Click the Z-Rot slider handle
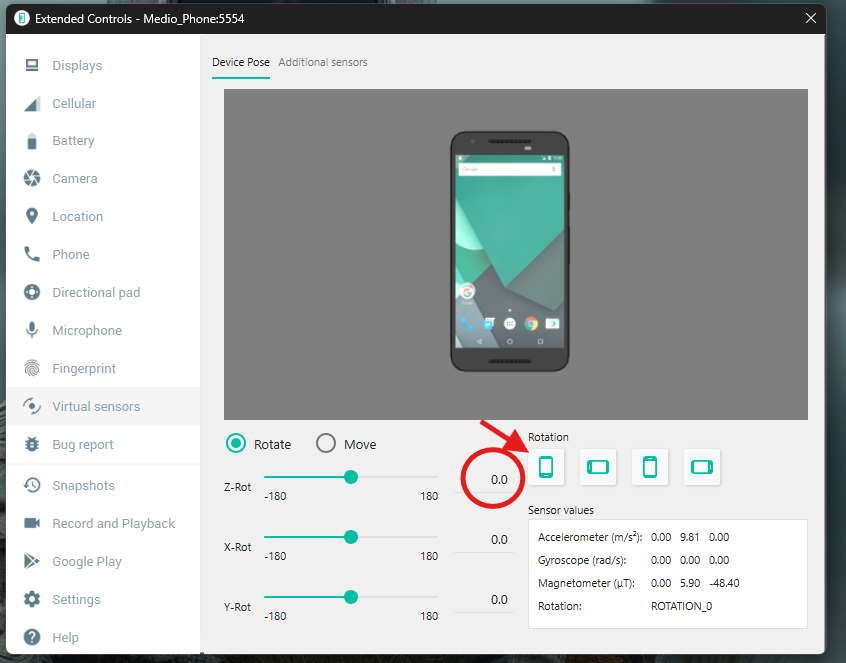The width and height of the screenshot is (846, 663). coord(351,477)
